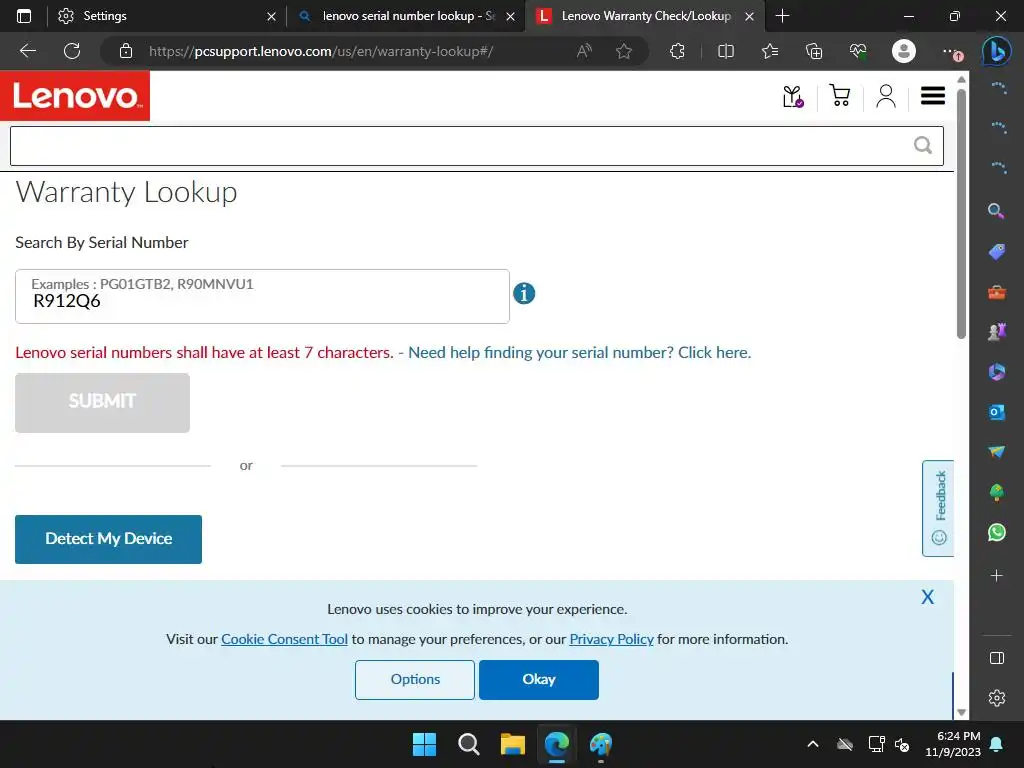Open Edge Settings and more menu
This screenshot has width=1024, height=768.
tap(950, 51)
